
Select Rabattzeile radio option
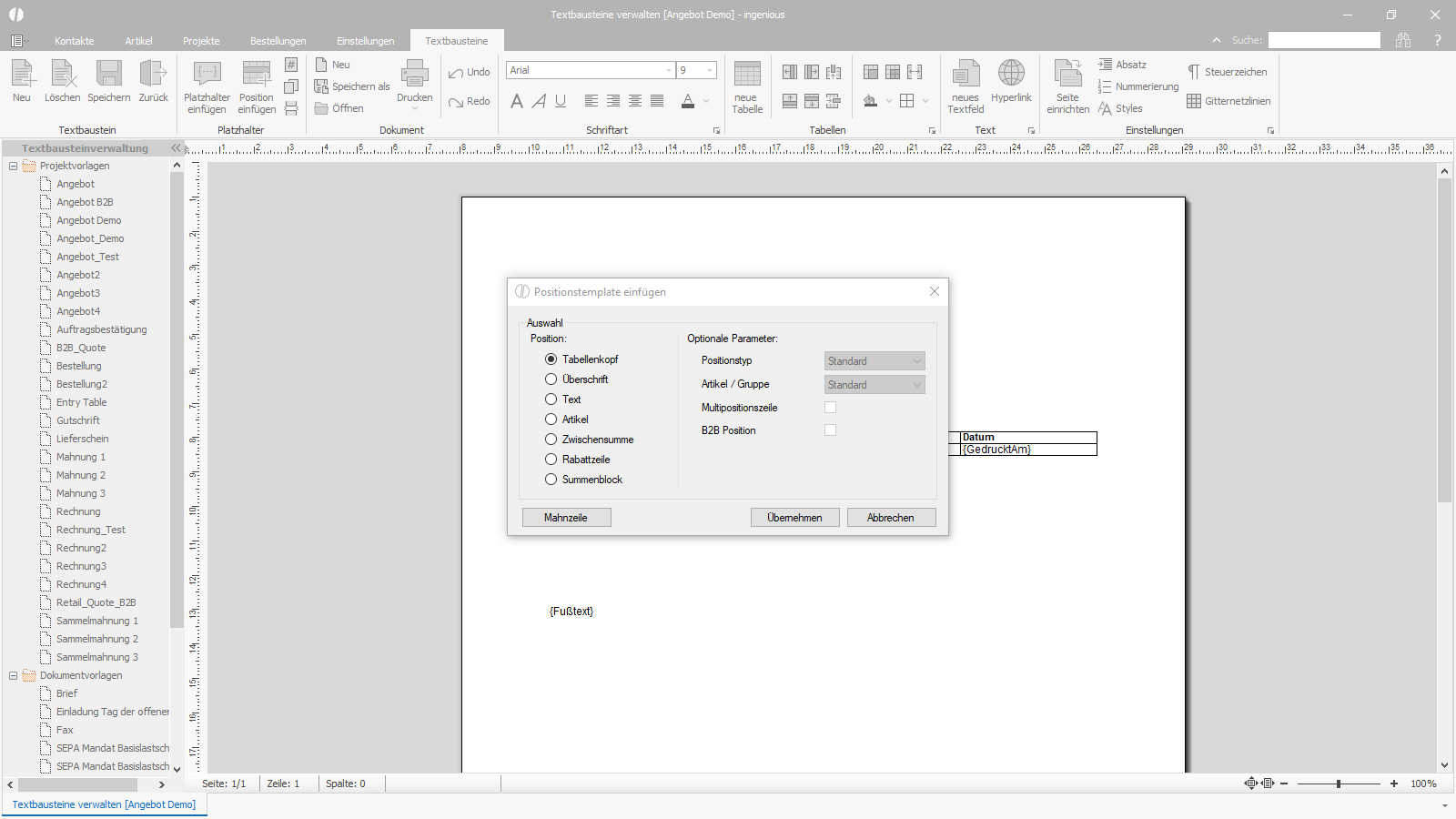tap(551, 460)
